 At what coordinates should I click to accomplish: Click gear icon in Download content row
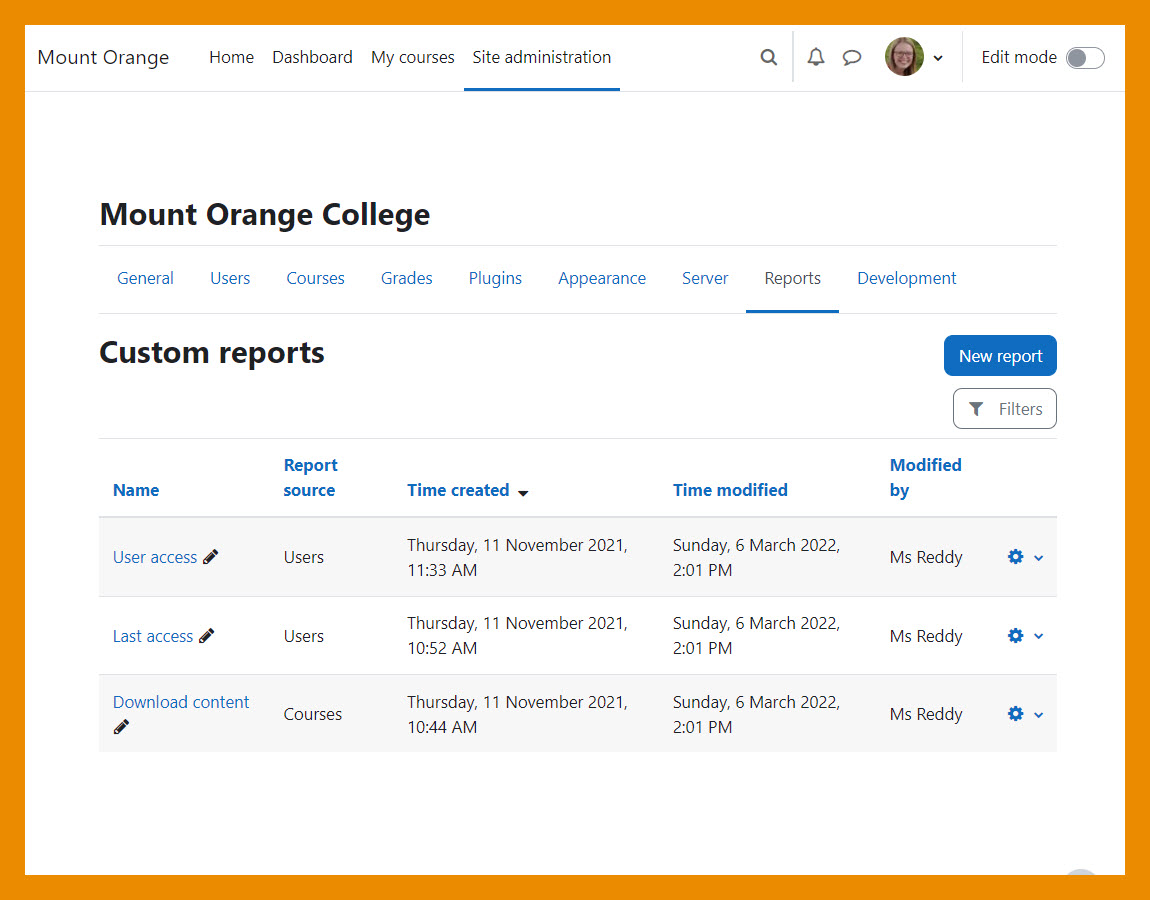[x=1015, y=714]
